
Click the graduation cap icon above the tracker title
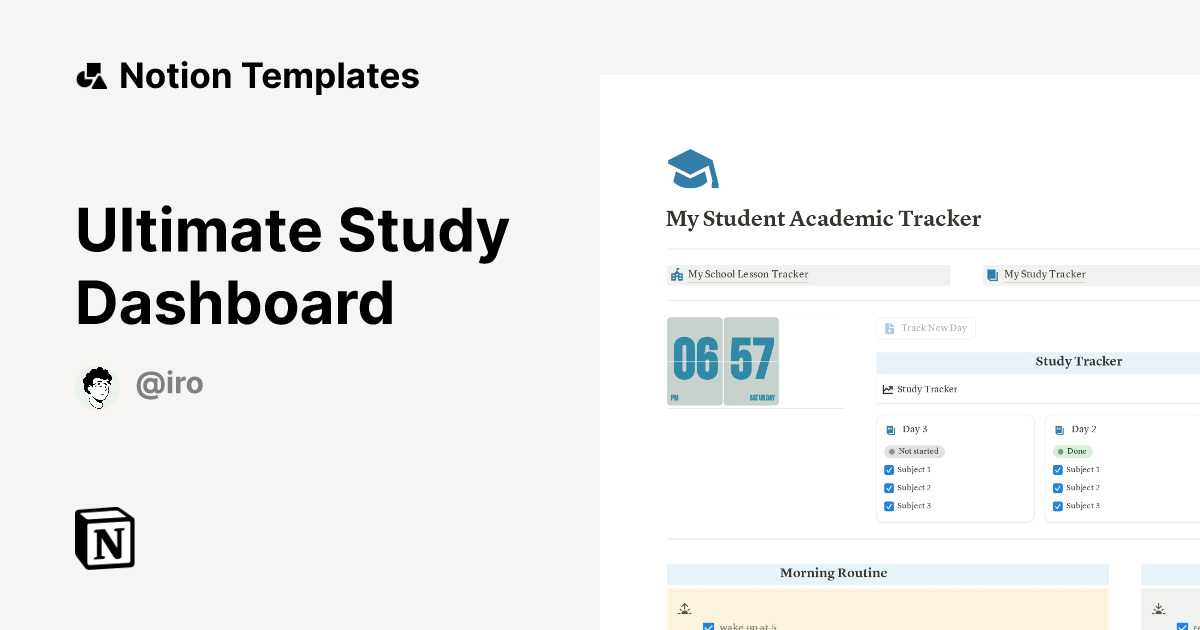[691, 167]
